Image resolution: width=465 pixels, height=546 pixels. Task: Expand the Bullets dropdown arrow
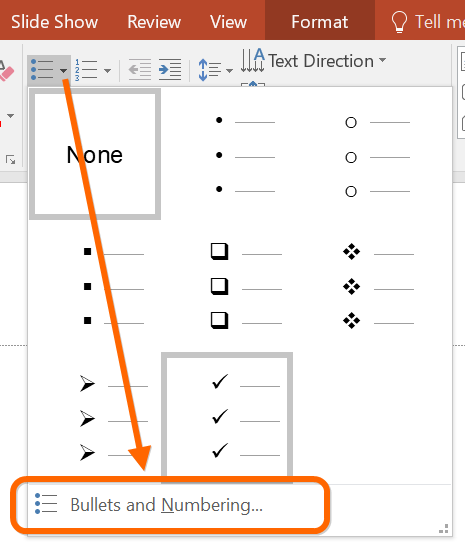[x=63, y=71]
